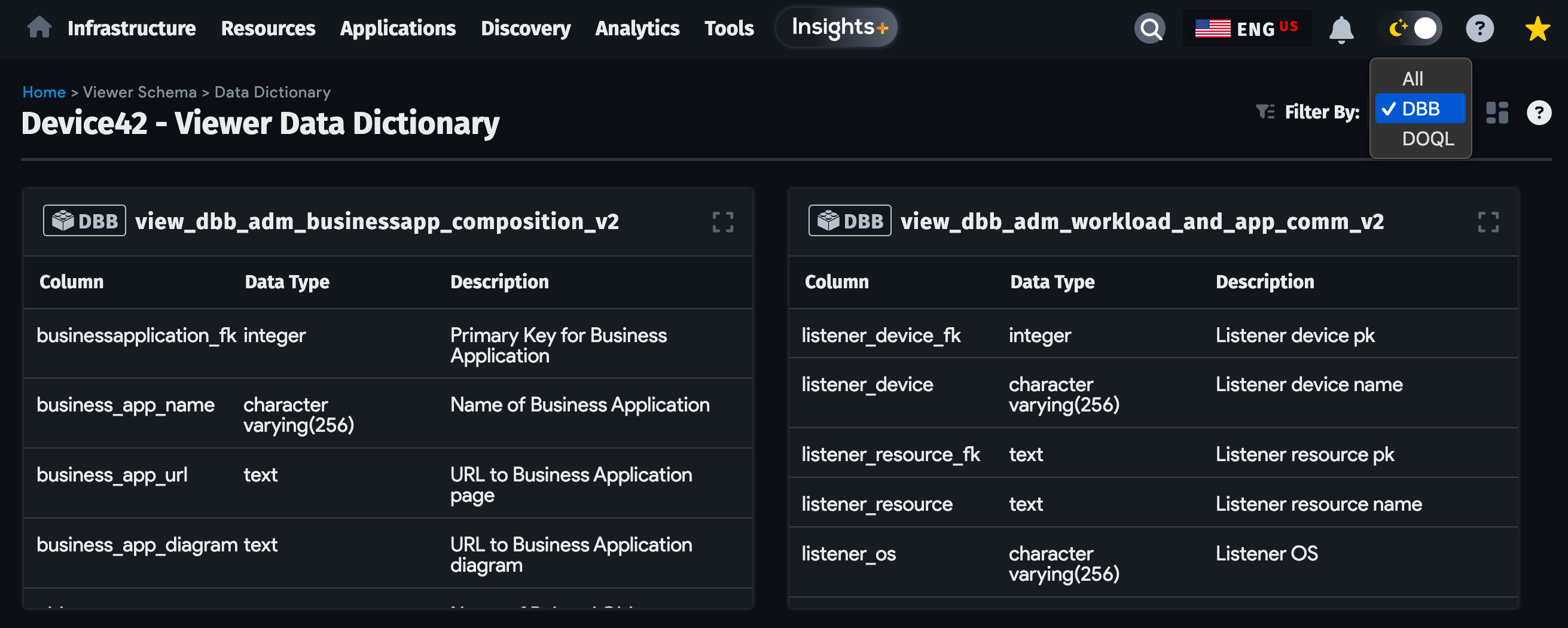Choose DBB in the filter dropdown
The width and height of the screenshot is (1568, 628).
(1420, 108)
